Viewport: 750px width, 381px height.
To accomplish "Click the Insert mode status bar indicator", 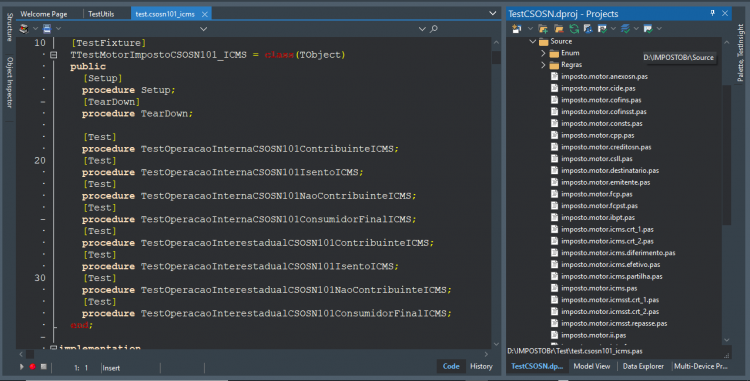I will [111, 368].
